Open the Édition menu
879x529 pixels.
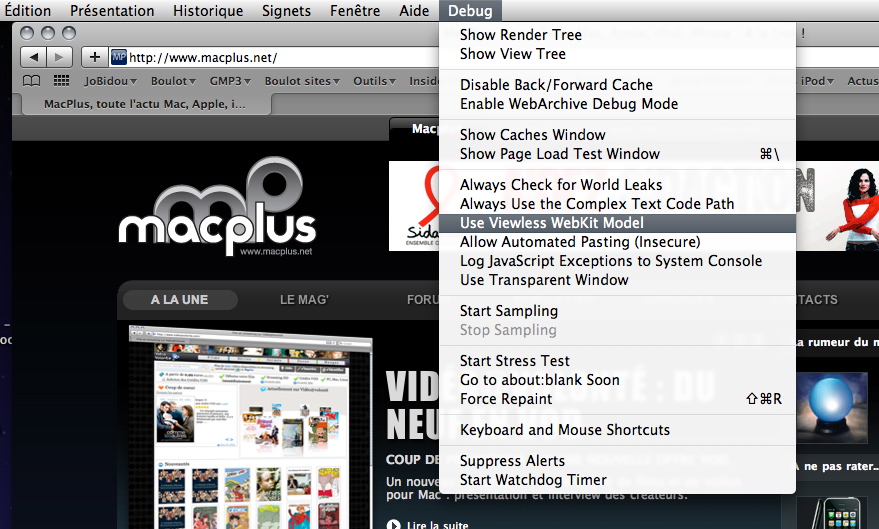click(x=27, y=11)
